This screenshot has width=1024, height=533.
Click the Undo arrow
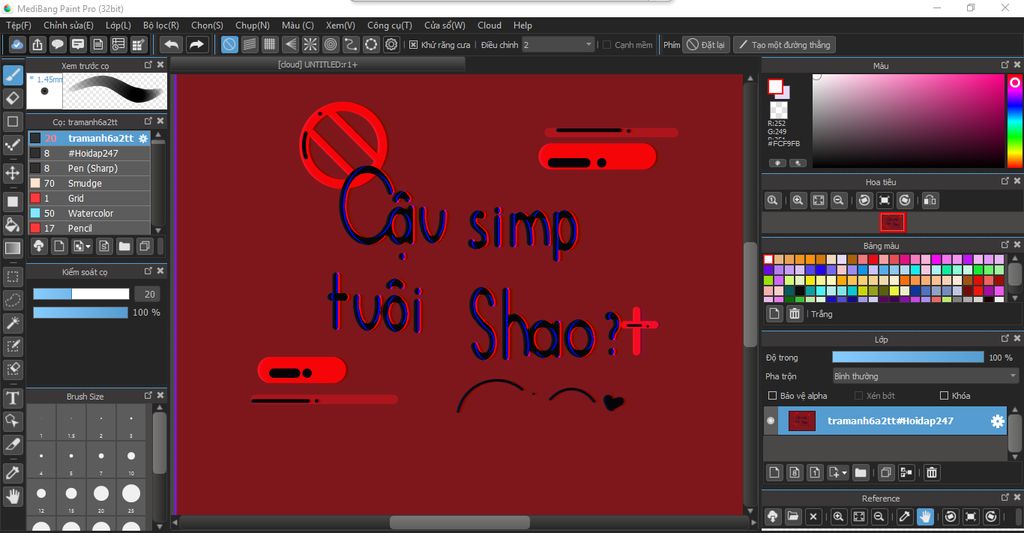(x=171, y=44)
